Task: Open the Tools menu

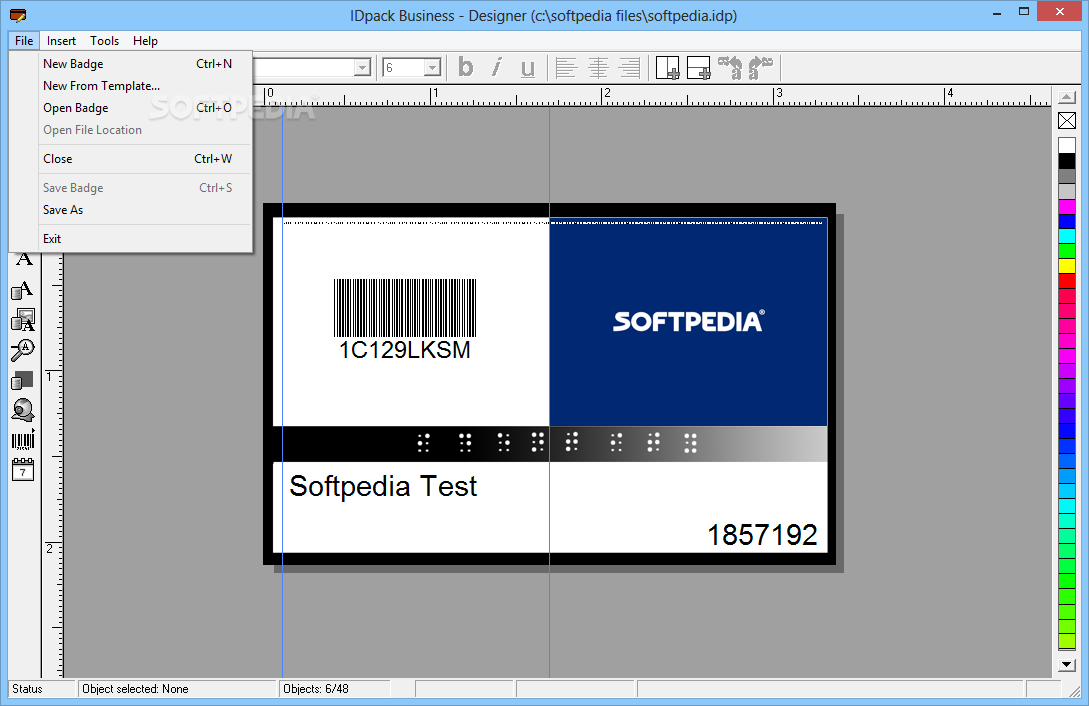Action: (104, 40)
